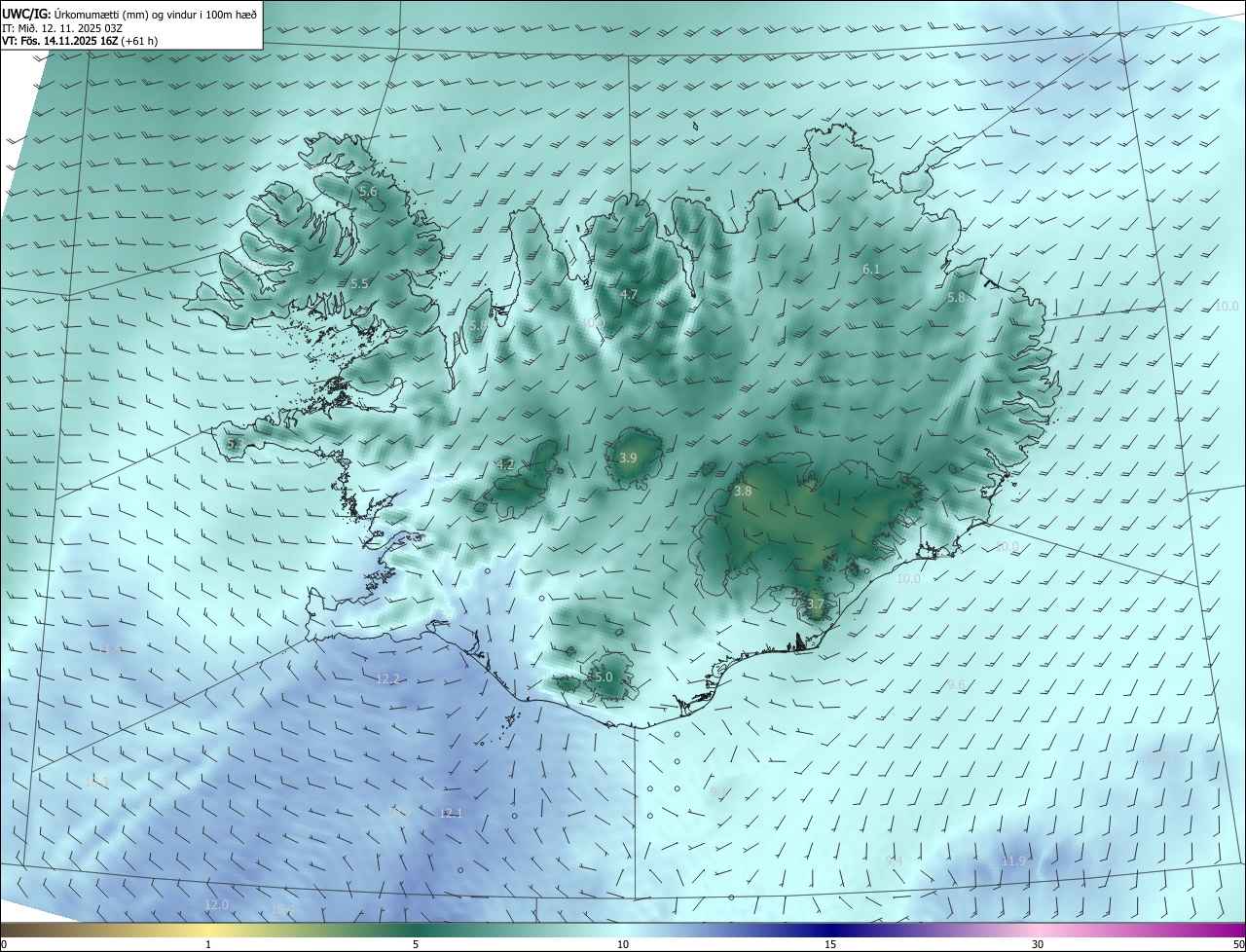This screenshot has height=952, width=1246.
Task: Click the 3.8 value on Vatnajökull
Action: [743, 492]
